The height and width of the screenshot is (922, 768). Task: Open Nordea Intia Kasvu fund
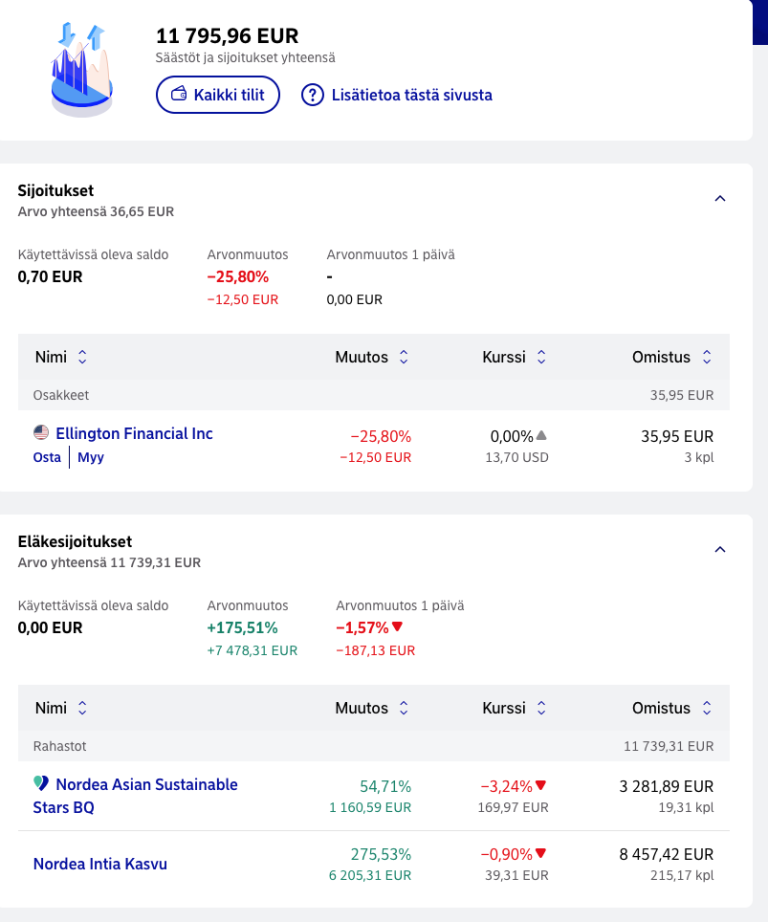click(x=100, y=864)
